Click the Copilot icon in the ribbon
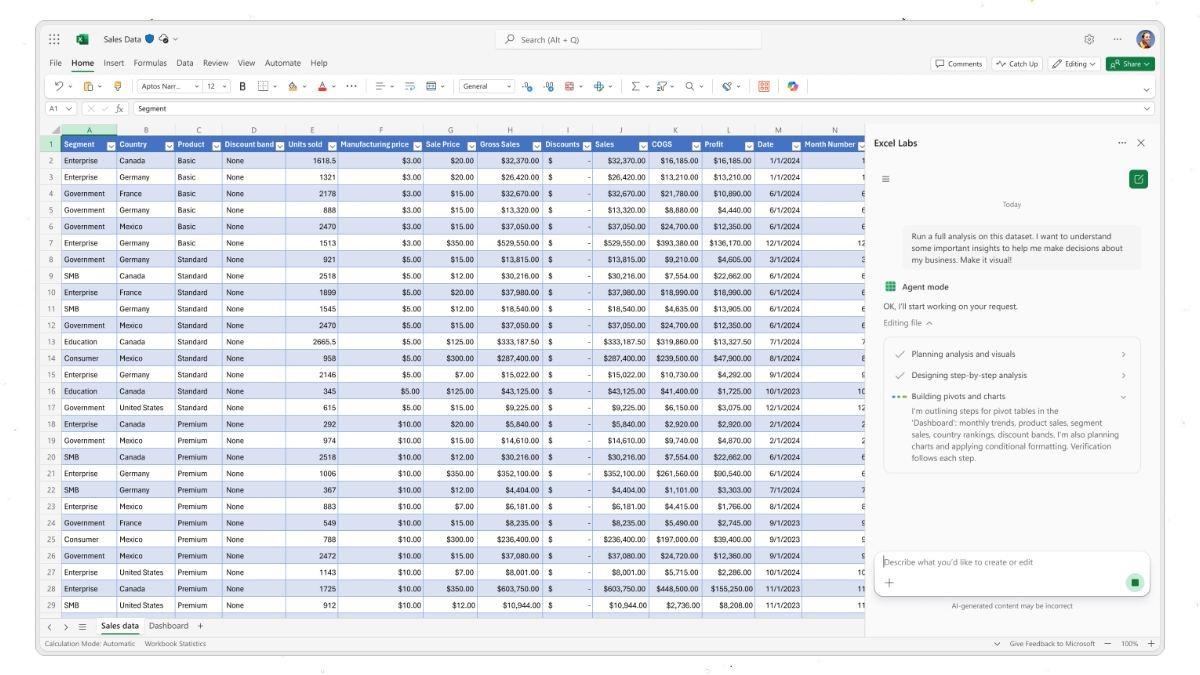The width and height of the screenshot is (1200, 675). coord(792,87)
